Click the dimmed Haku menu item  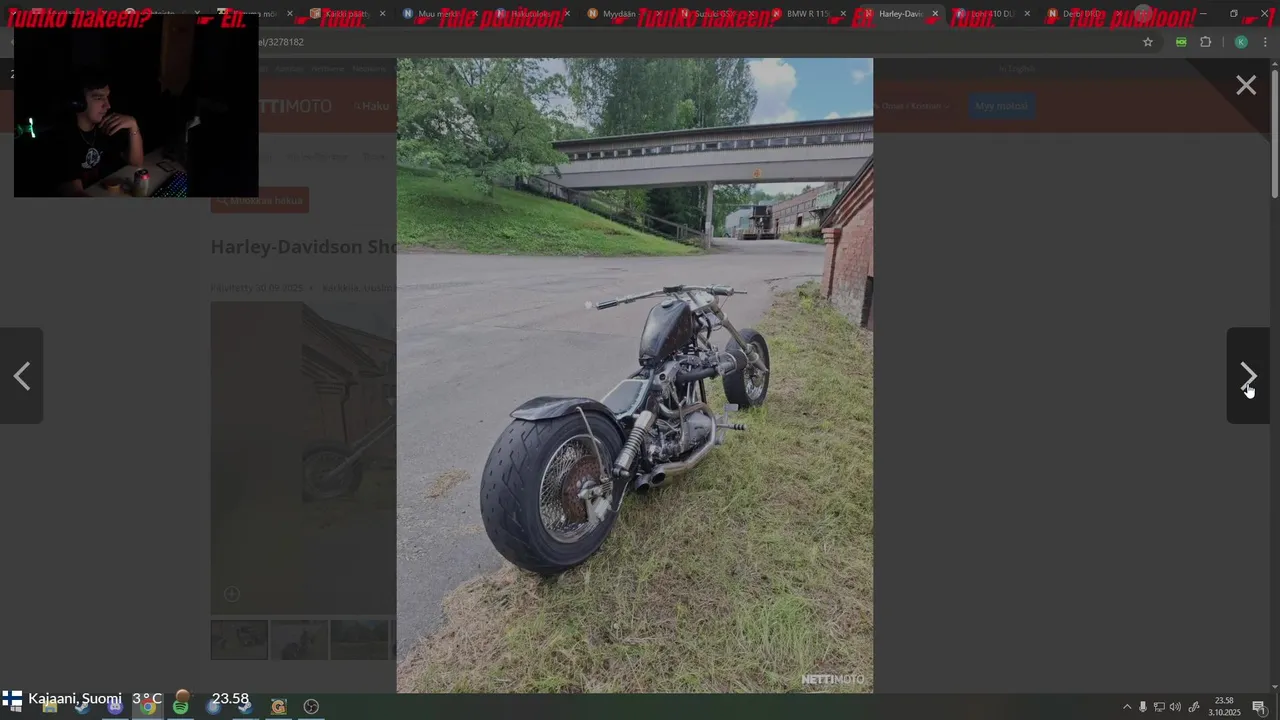coord(372,106)
